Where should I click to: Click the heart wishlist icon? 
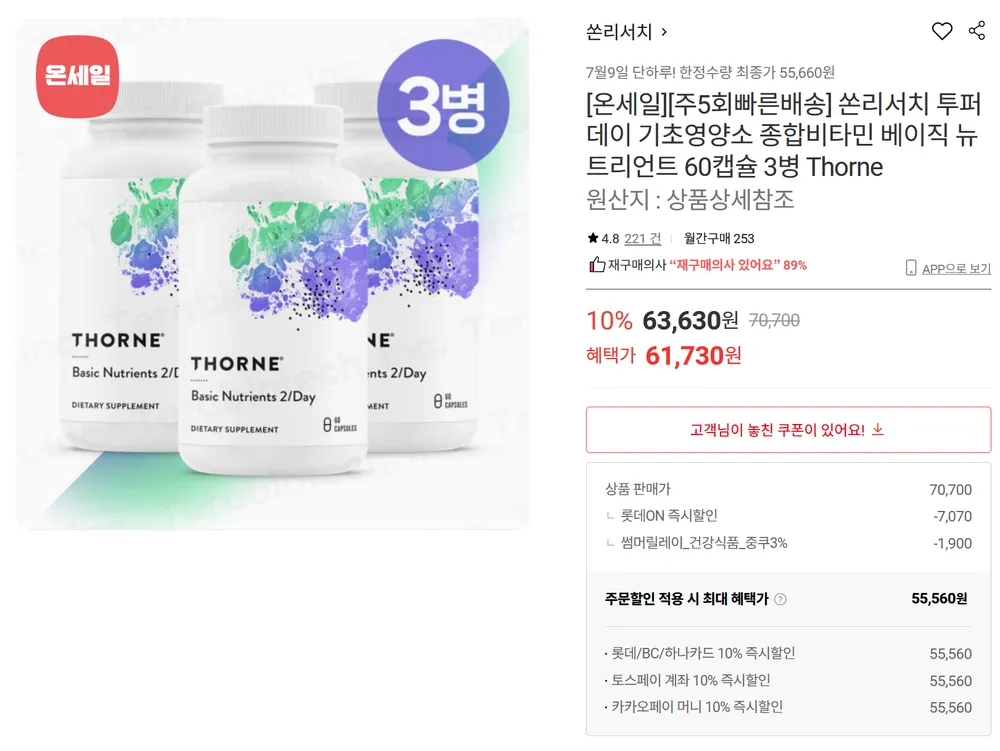941,31
